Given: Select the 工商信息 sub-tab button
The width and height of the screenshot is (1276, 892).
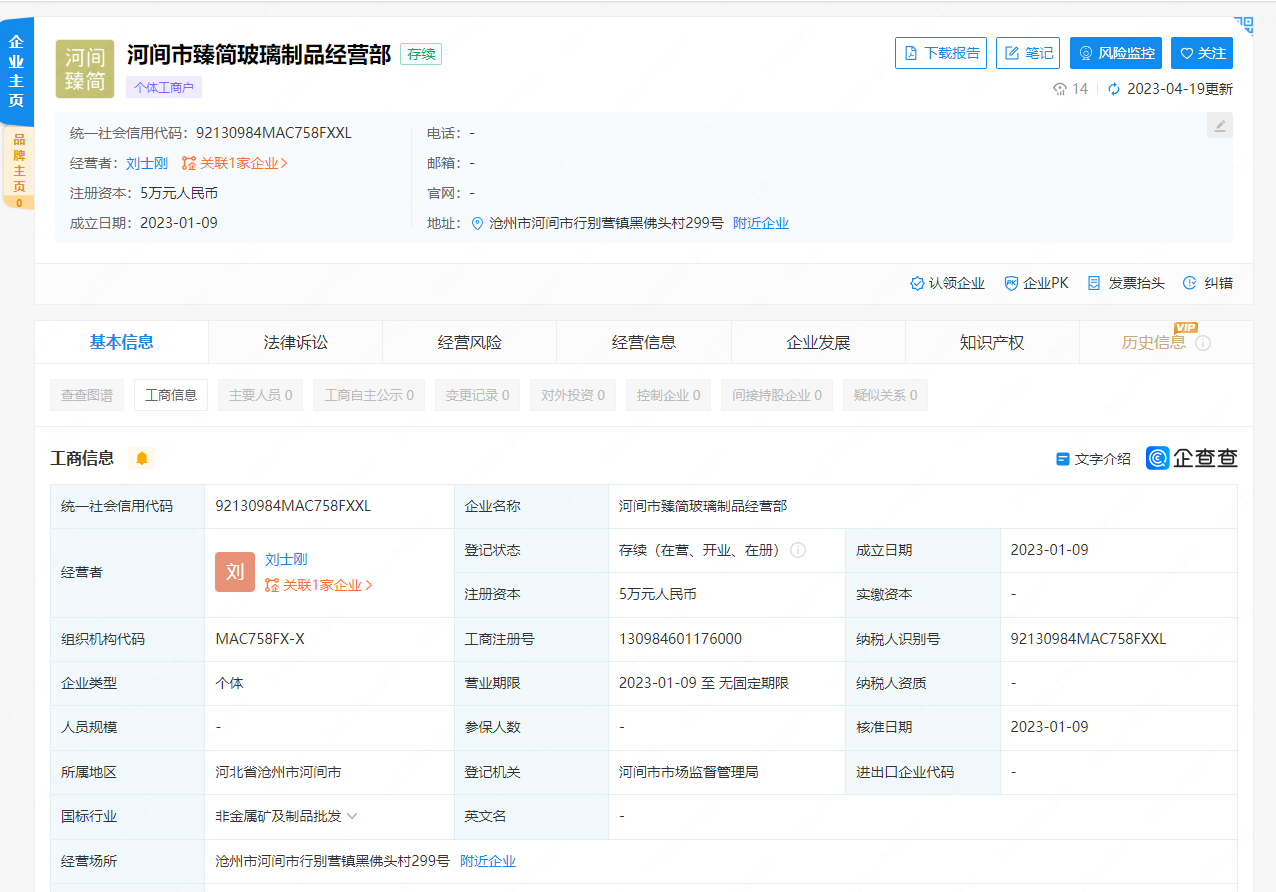Looking at the screenshot, I should point(171,395).
